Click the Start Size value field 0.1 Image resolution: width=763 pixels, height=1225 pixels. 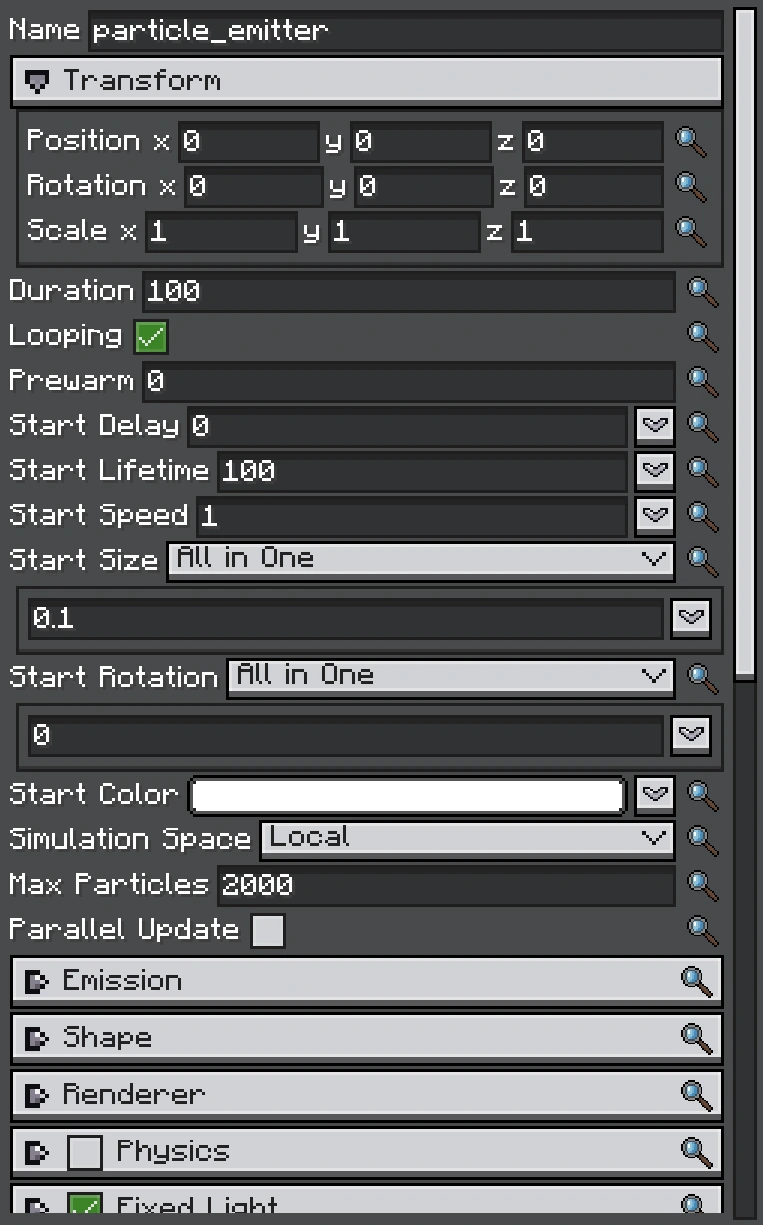tap(345, 619)
